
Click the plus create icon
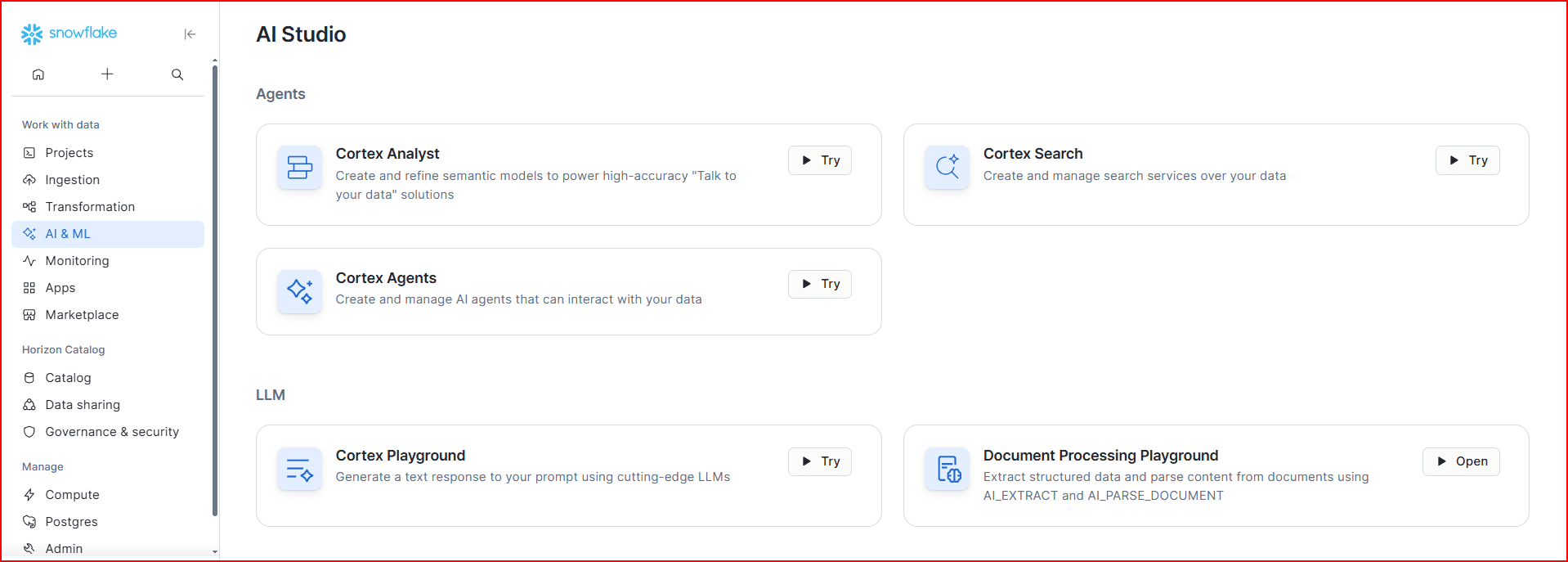click(x=107, y=74)
